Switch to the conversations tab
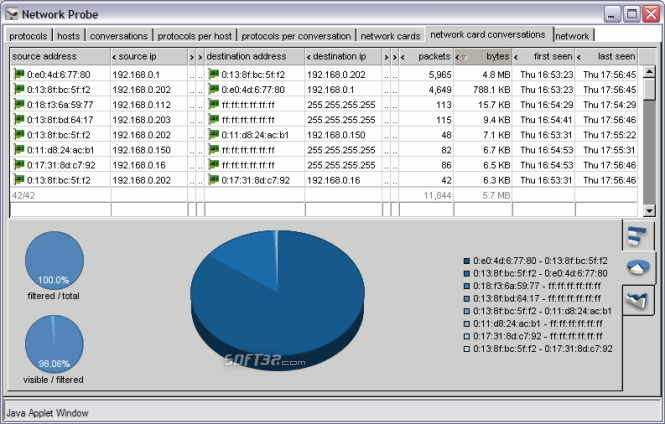The image size is (665, 424). [x=119, y=36]
